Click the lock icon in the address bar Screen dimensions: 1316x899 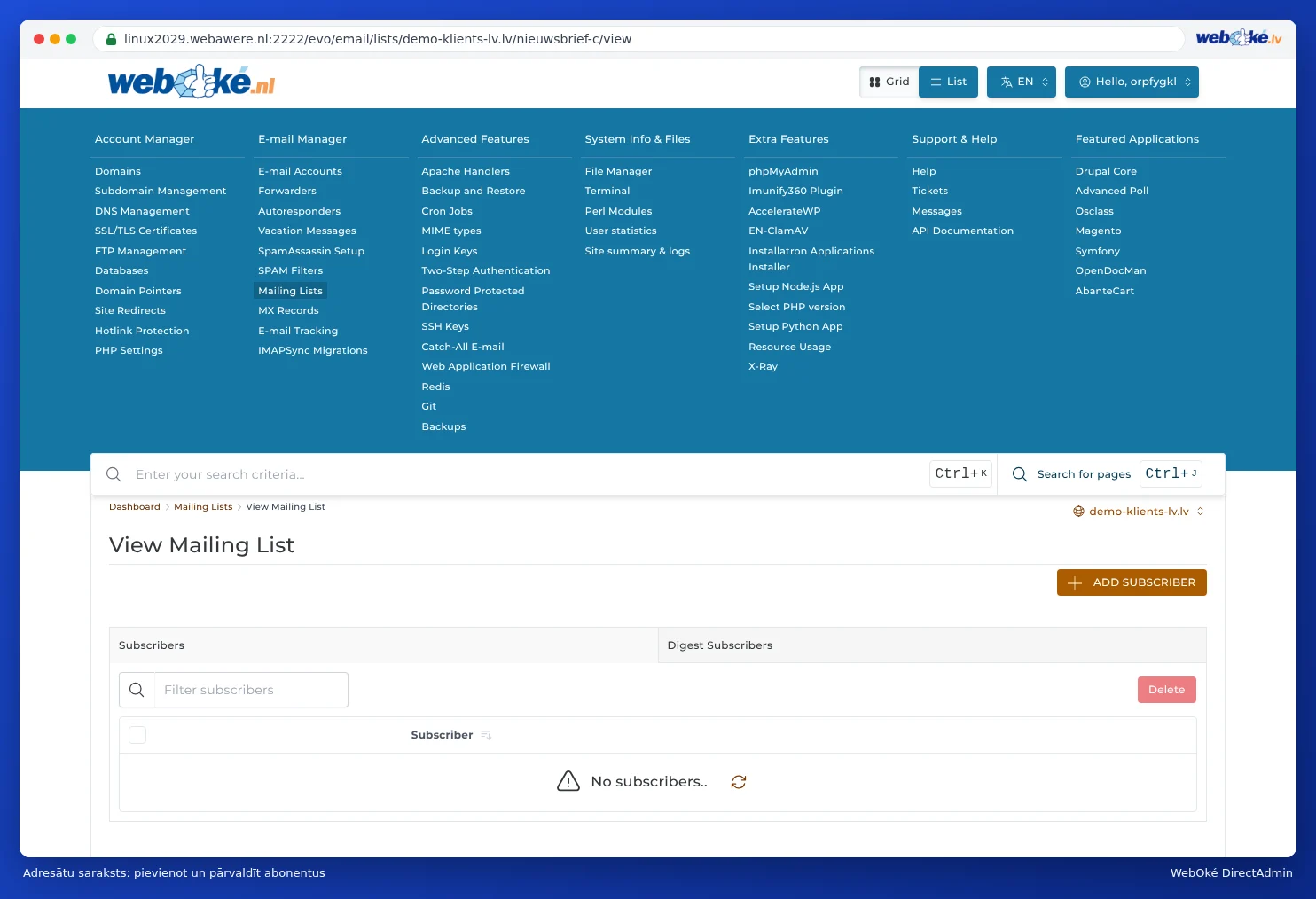click(112, 39)
